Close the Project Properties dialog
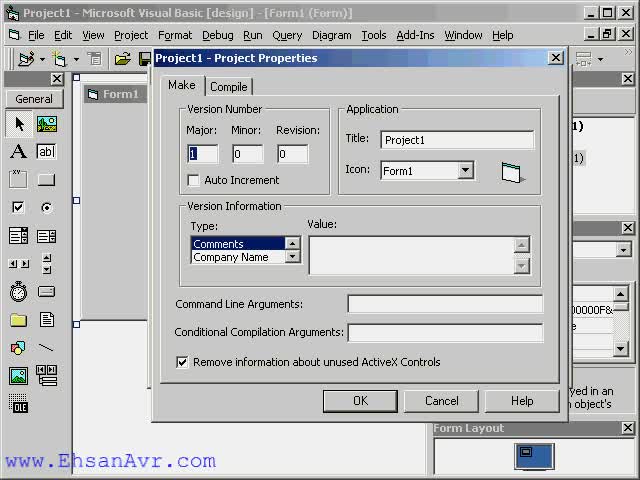This screenshot has width=640, height=480. (556, 58)
